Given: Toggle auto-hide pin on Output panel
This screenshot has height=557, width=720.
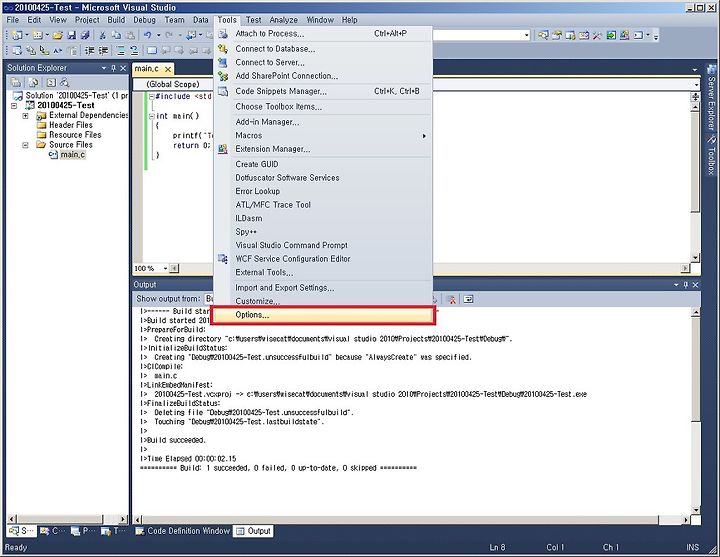Looking at the screenshot, I should pyautogui.click(x=686, y=285).
